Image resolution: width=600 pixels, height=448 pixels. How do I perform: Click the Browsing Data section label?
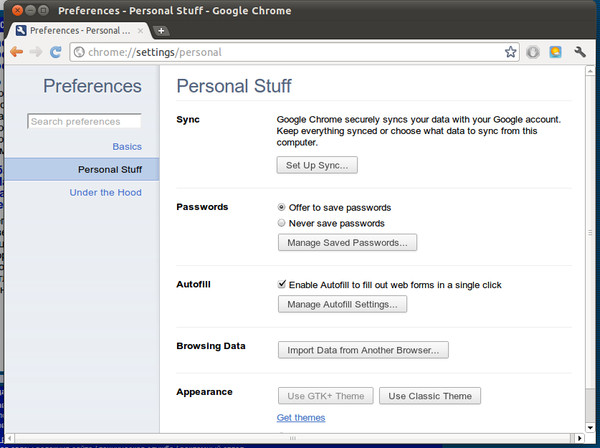coord(211,346)
